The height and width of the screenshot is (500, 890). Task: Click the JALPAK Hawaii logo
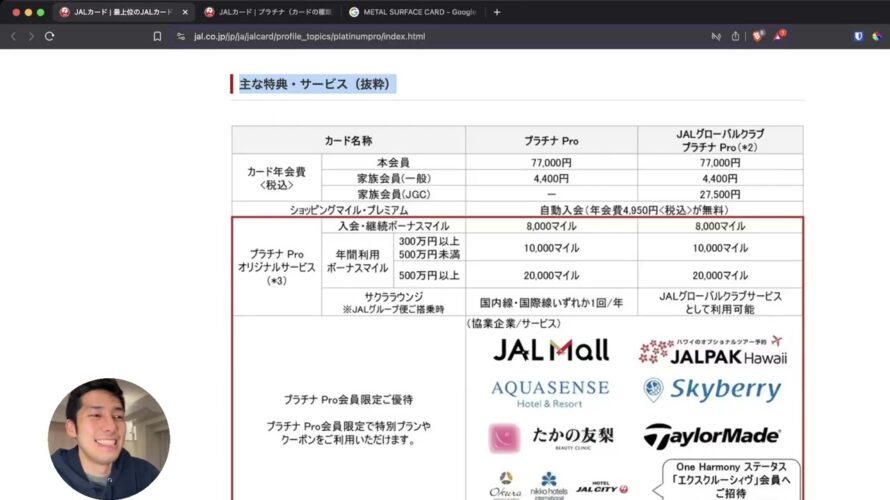click(x=713, y=350)
